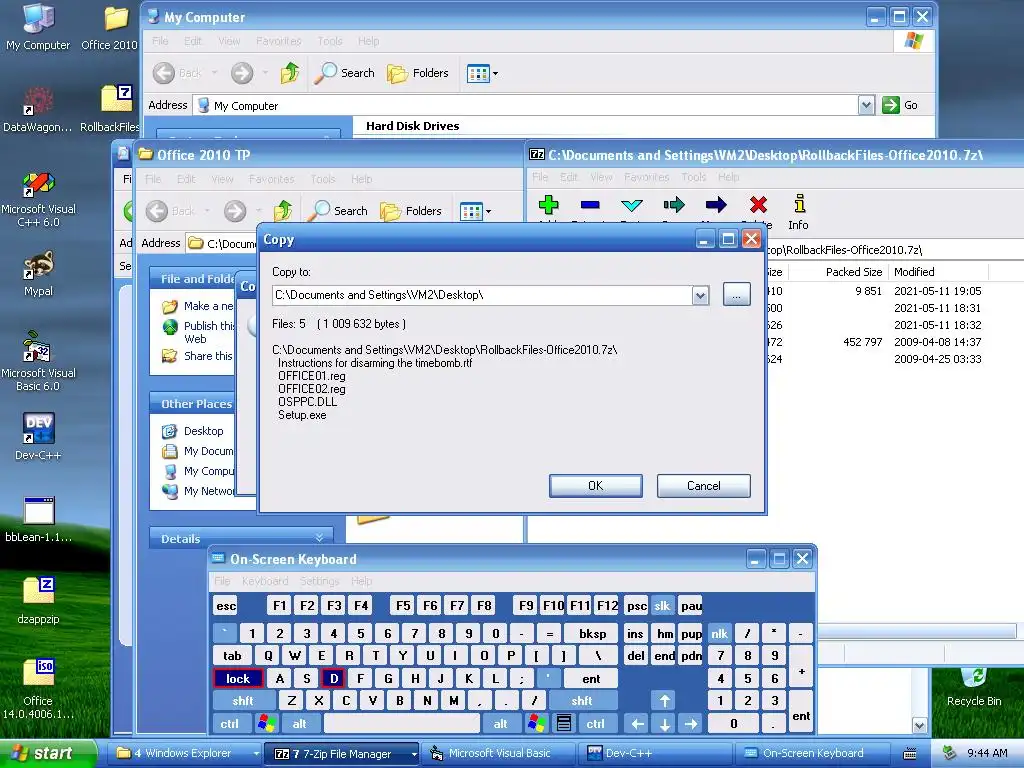
Task: Select the DataWagon desktop shortcut
Action: (38, 109)
